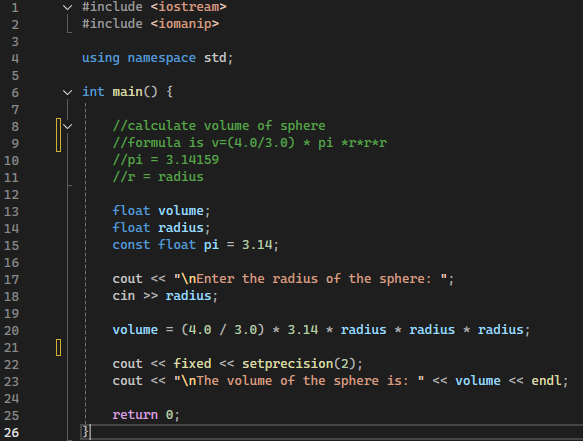The height and width of the screenshot is (441, 583).
Task: Click 'volume' in the float declaration
Action: click(x=181, y=211)
